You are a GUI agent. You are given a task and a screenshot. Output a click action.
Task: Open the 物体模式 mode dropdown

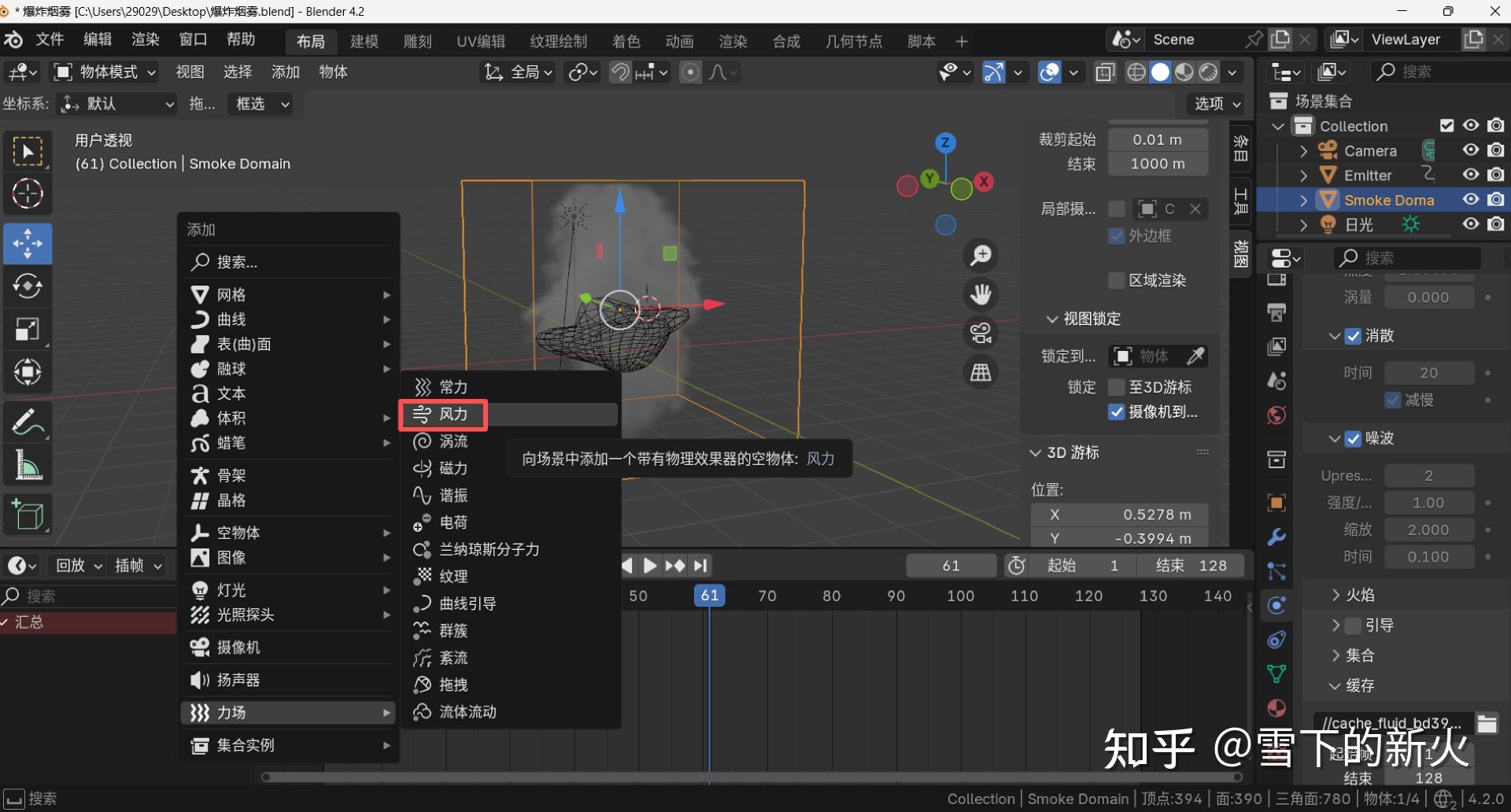[x=102, y=72]
